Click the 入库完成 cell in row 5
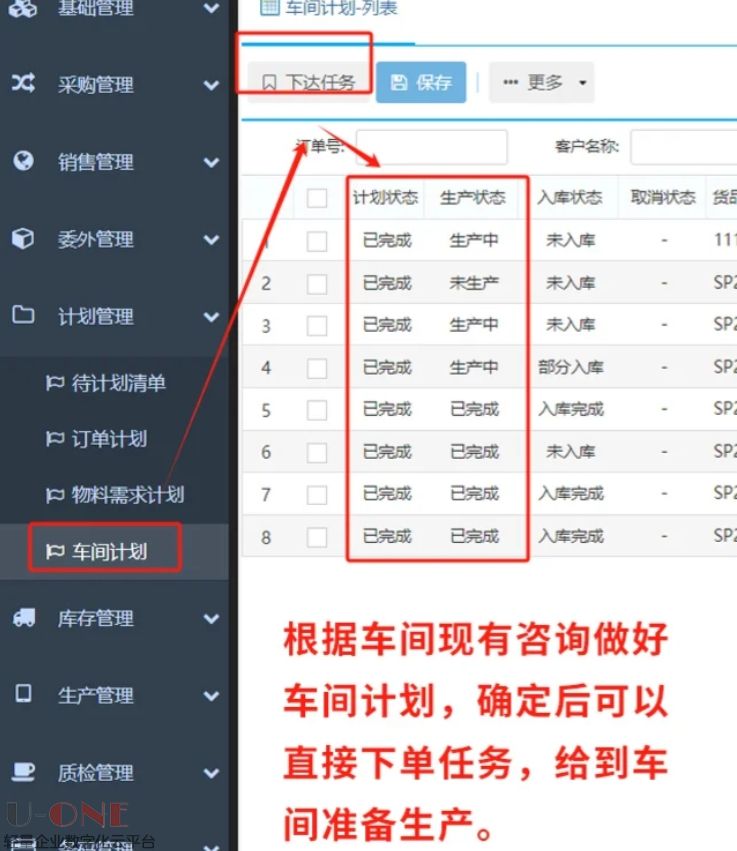Image resolution: width=737 pixels, height=851 pixels. [571, 409]
